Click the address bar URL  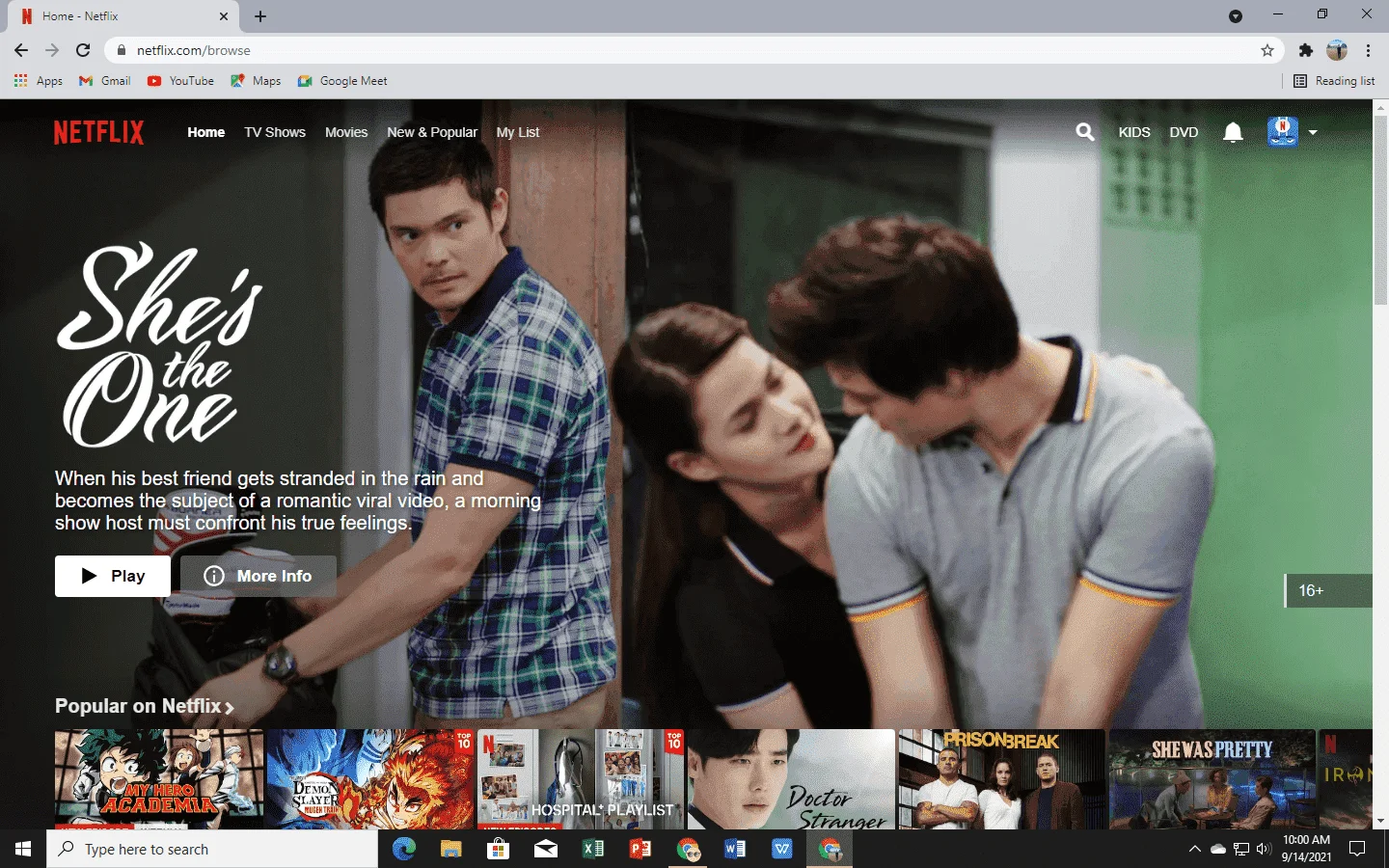pyautogui.click(x=193, y=50)
